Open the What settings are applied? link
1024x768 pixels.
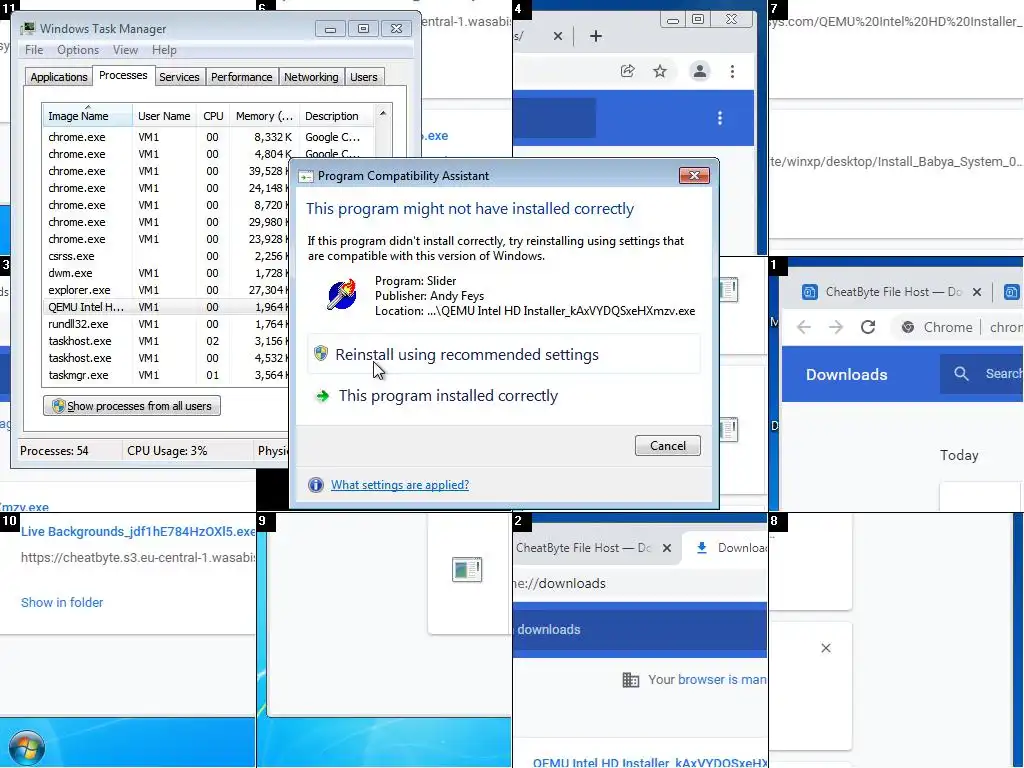(400, 485)
